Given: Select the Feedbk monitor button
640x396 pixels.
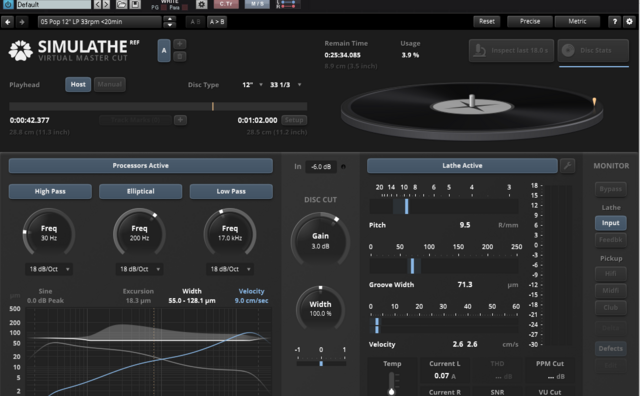Looking at the screenshot, I should tap(611, 240).
